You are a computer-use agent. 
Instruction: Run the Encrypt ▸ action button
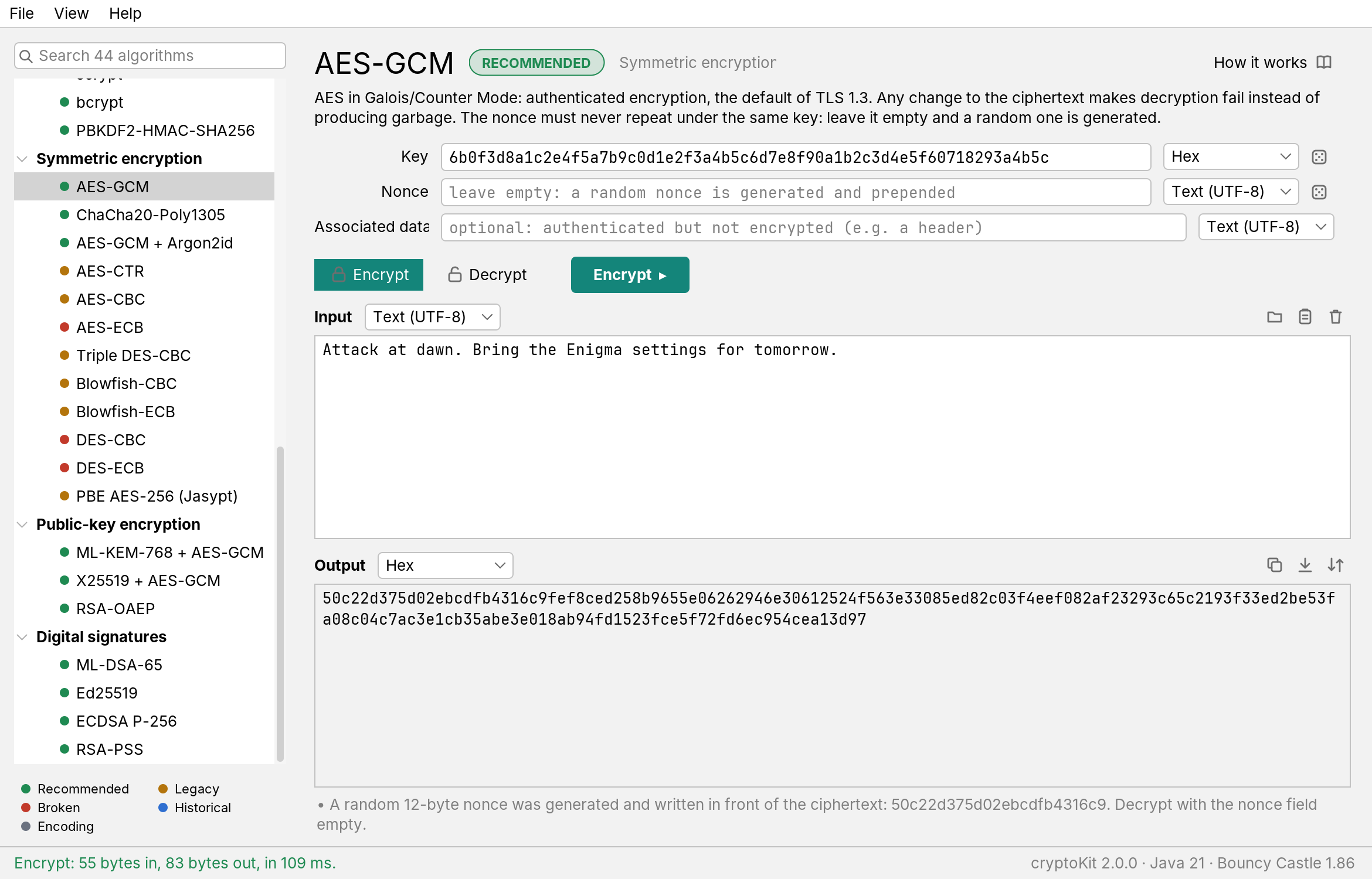tap(630, 275)
